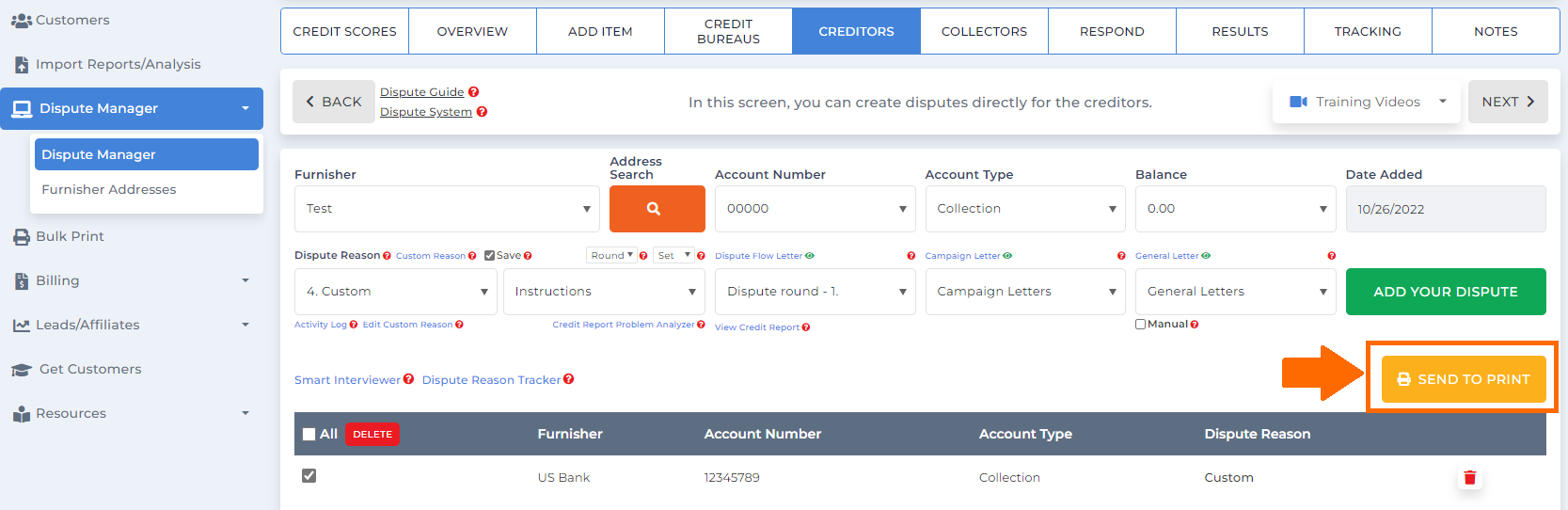The height and width of the screenshot is (510, 1568).
Task: Click help icon next to Dispute System
Action: click(x=482, y=112)
